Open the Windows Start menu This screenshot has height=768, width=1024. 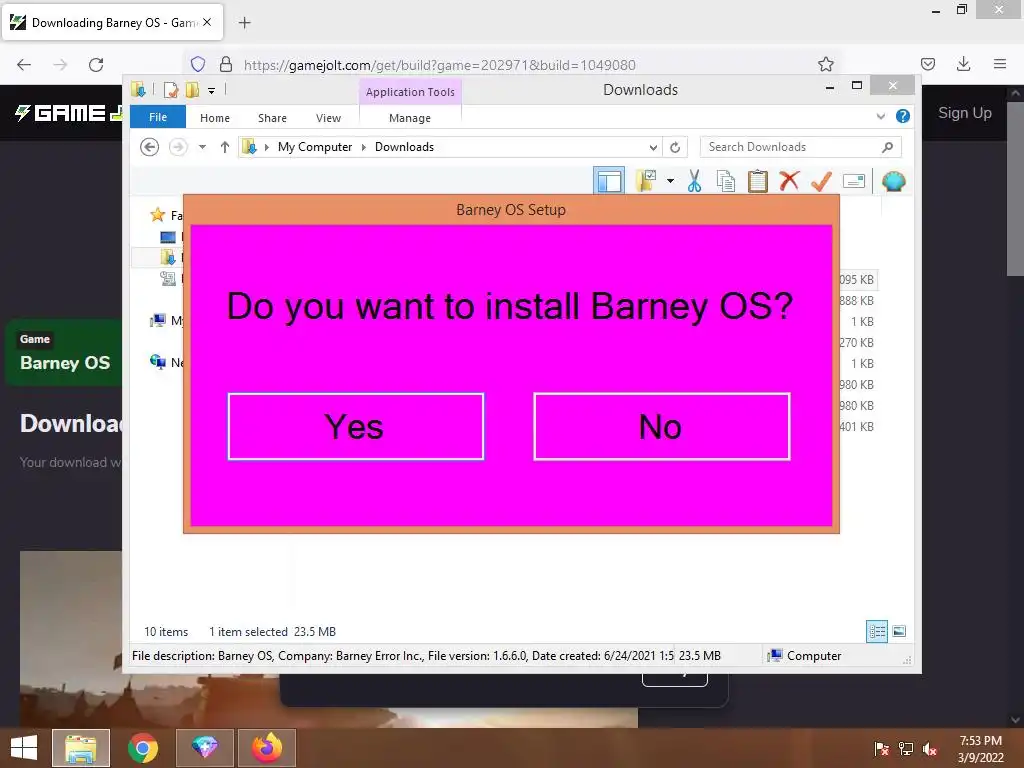(x=24, y=748)
